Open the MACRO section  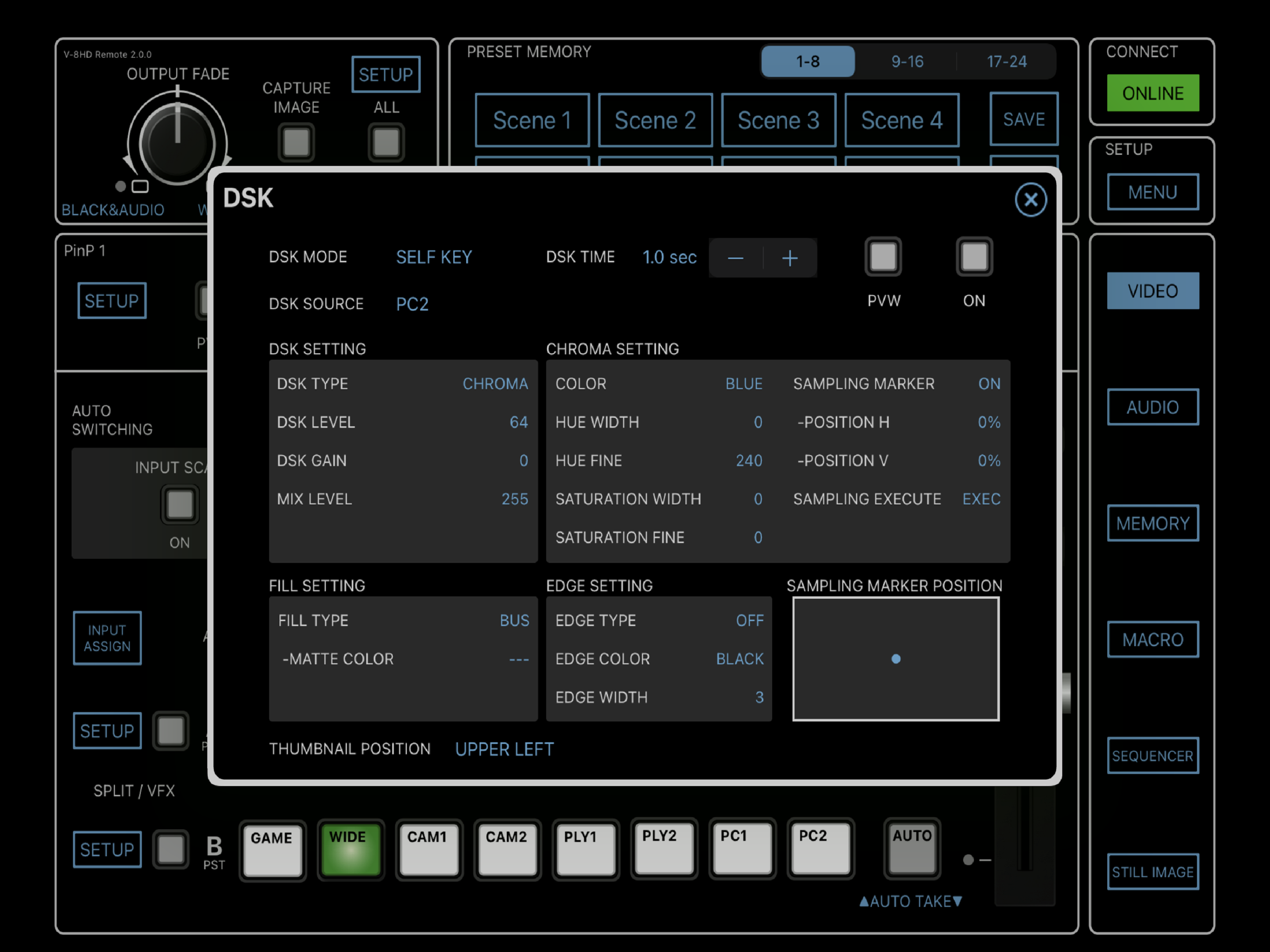click(1153, 640)
